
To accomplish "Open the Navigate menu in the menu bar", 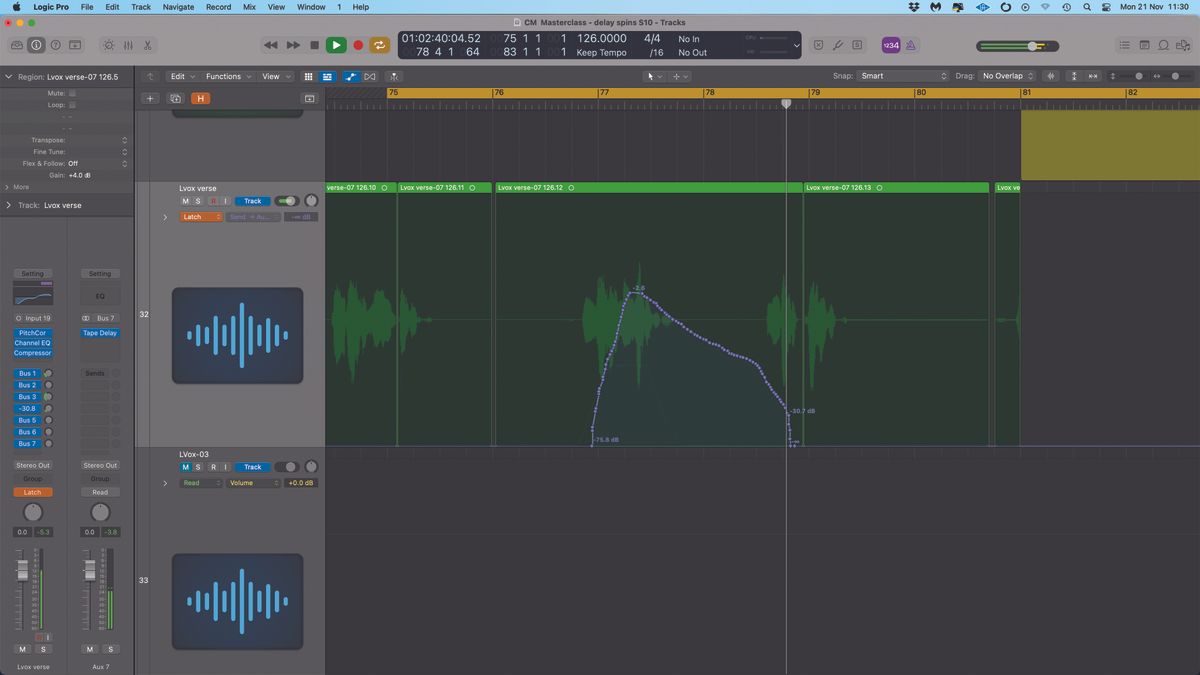I will click(x=177, y=7).
